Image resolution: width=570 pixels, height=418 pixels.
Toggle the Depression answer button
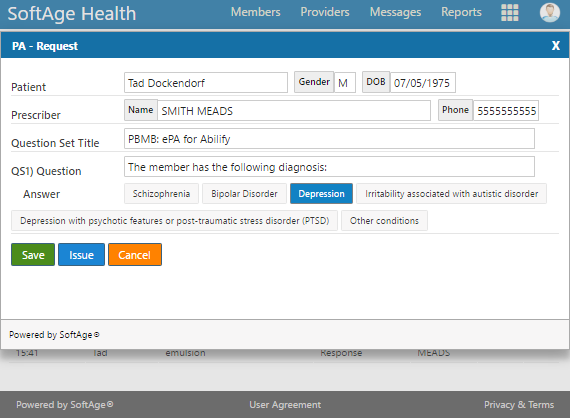[x=321, y=194]
